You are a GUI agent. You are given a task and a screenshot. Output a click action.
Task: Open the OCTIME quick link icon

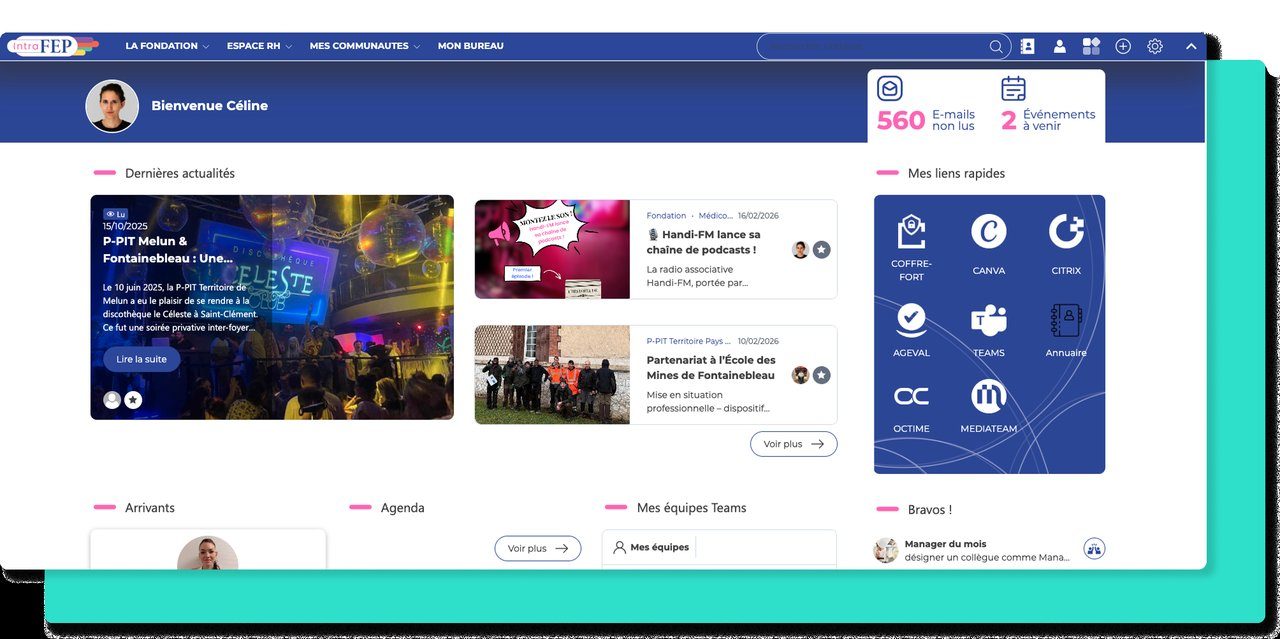click(x=911, y=397)
